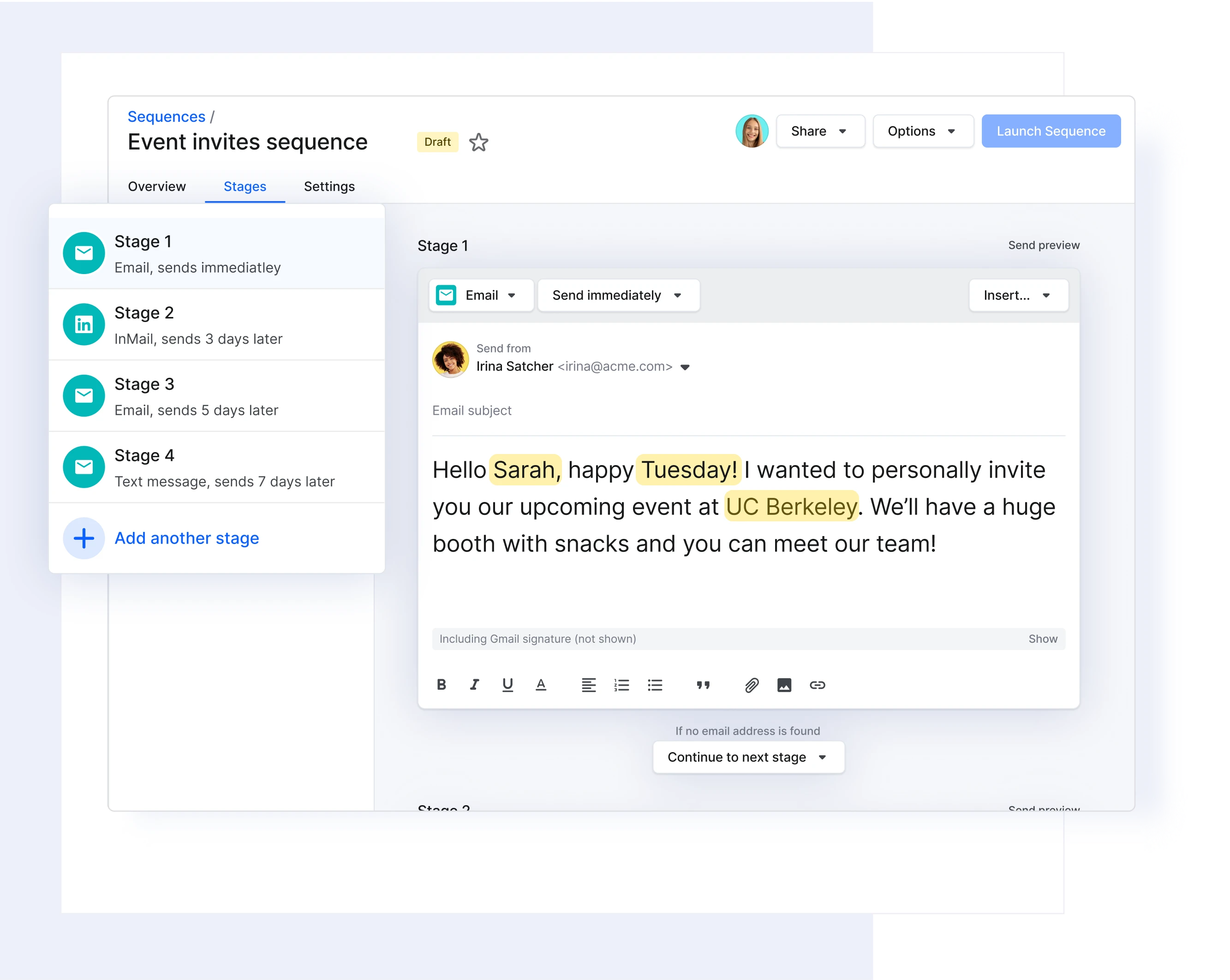Open the text color tool

tap(541, 685)
